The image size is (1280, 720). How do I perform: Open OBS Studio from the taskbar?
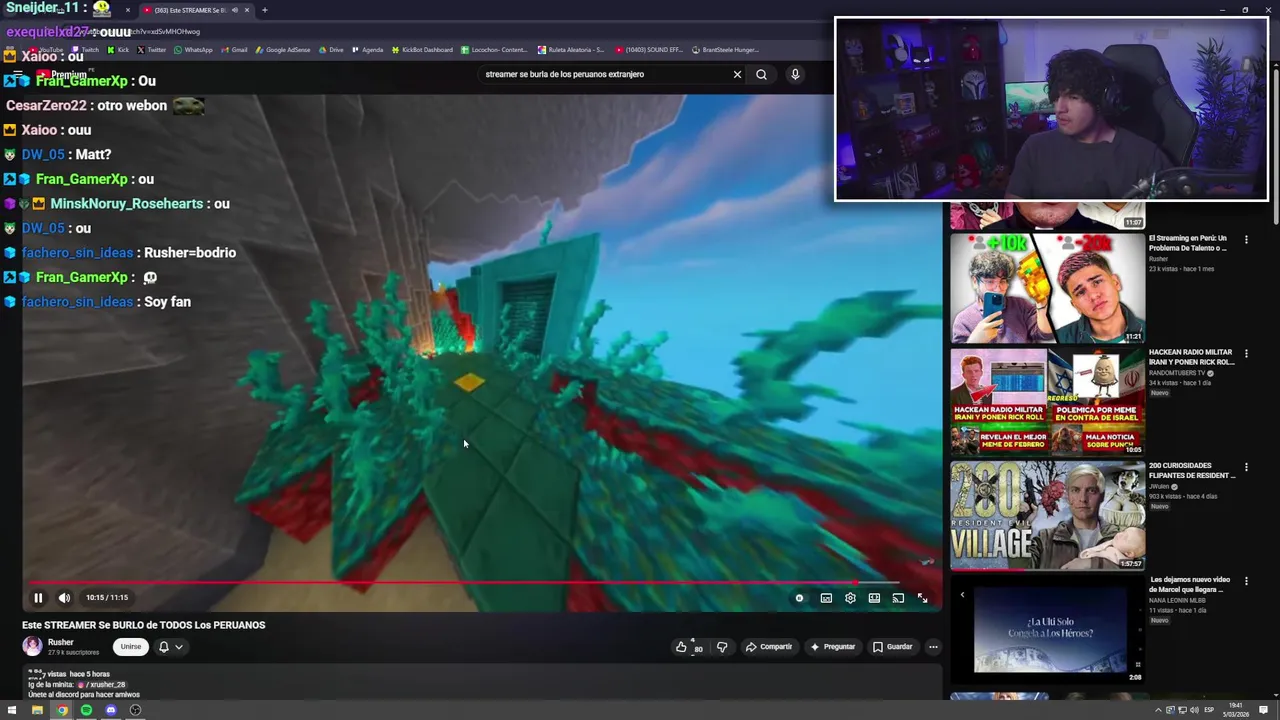(x=135, y=711)
